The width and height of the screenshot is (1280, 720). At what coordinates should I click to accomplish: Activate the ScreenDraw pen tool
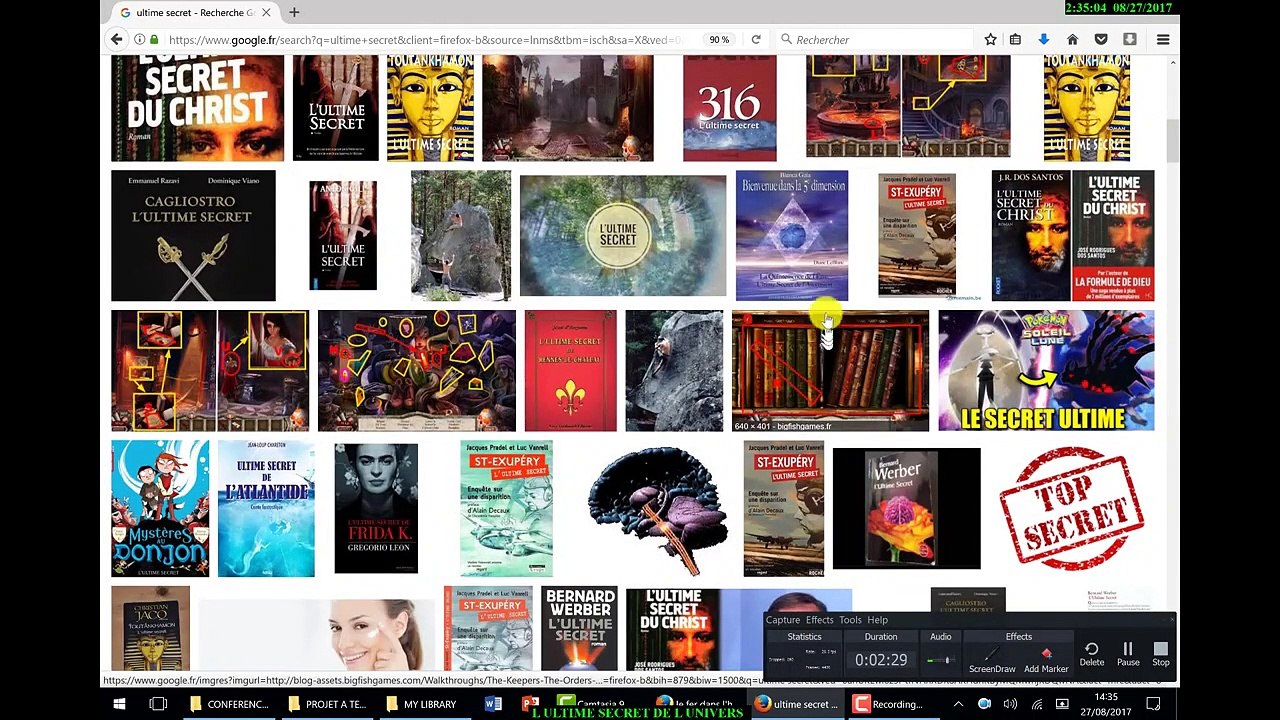992,660
